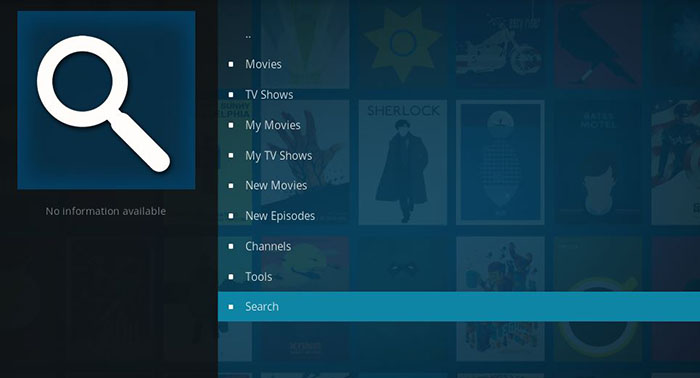The image size is (700, 378).
Task: Select My Movies from the list
Action: [x=273, y=125]
